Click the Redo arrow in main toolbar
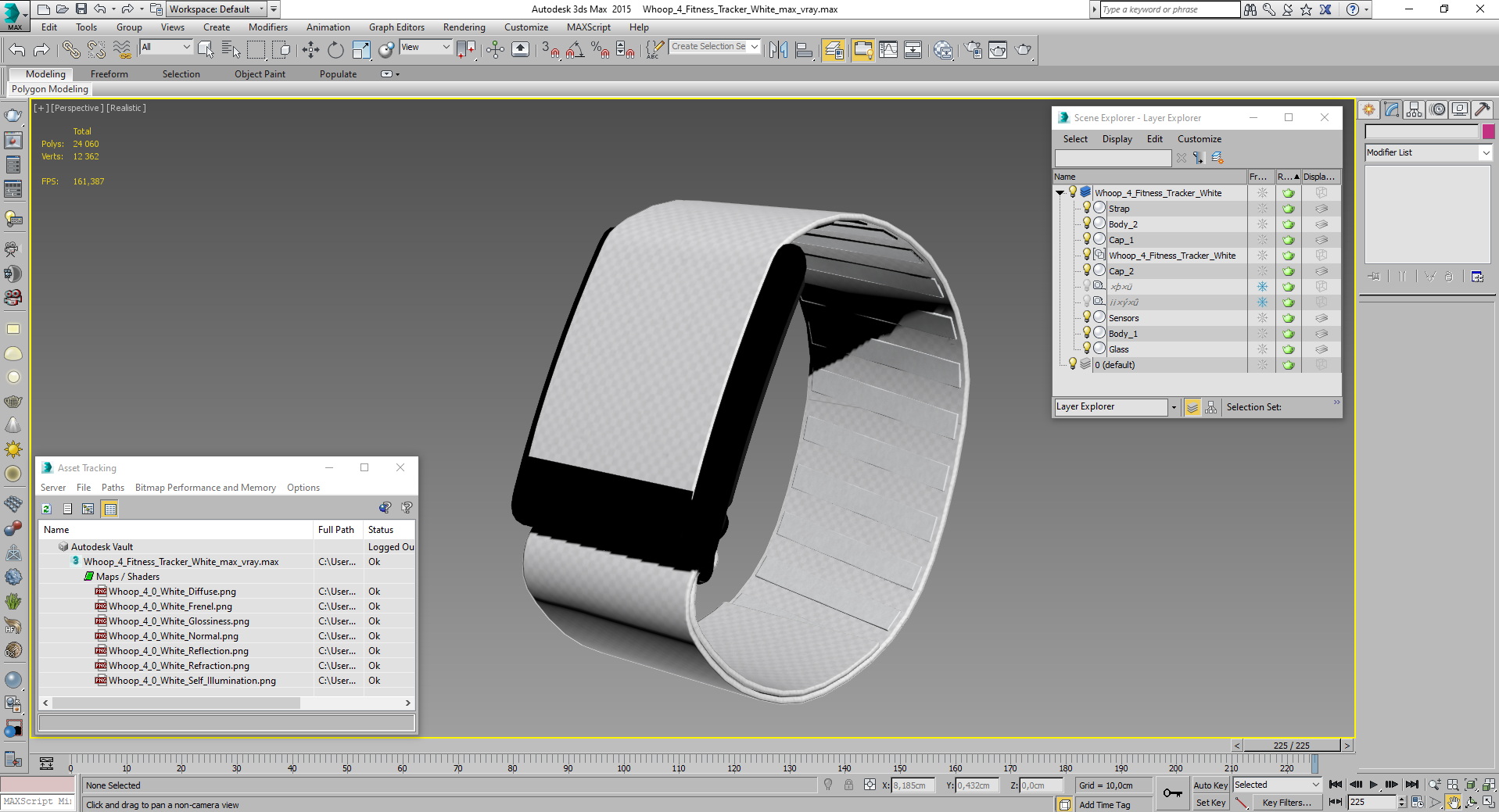 (41, 50)
